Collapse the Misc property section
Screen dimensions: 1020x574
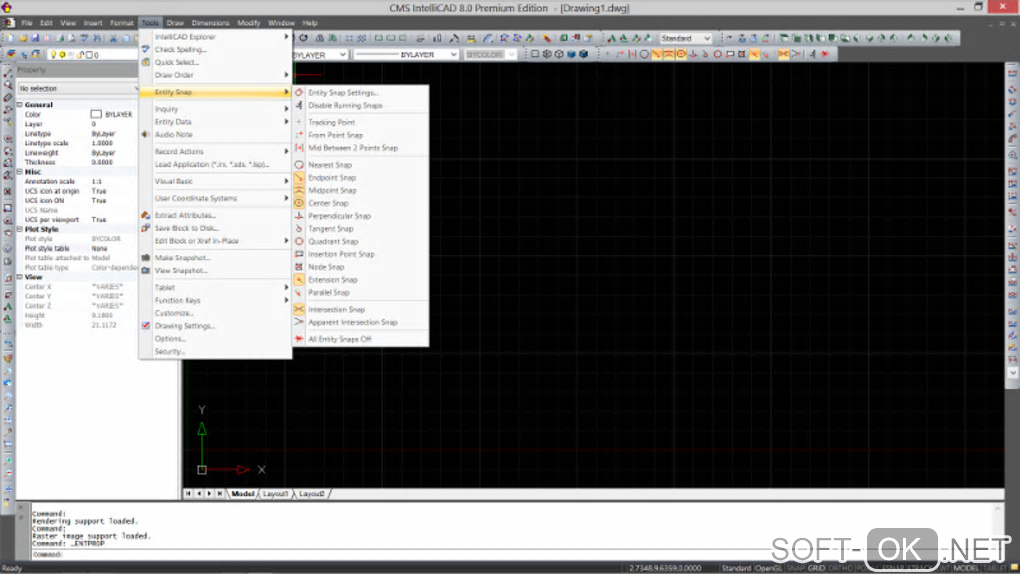point(20,172)
